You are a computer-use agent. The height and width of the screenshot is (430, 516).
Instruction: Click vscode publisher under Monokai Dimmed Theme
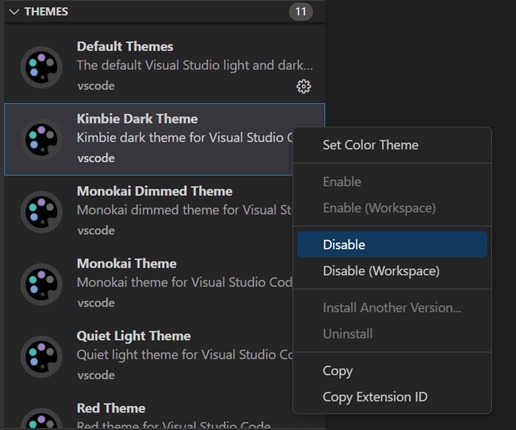(96, 231)
